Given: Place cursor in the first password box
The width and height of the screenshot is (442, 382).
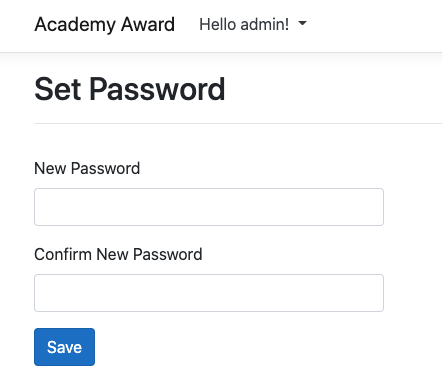Looking at the screenshot, I should [x=209, y=207].
